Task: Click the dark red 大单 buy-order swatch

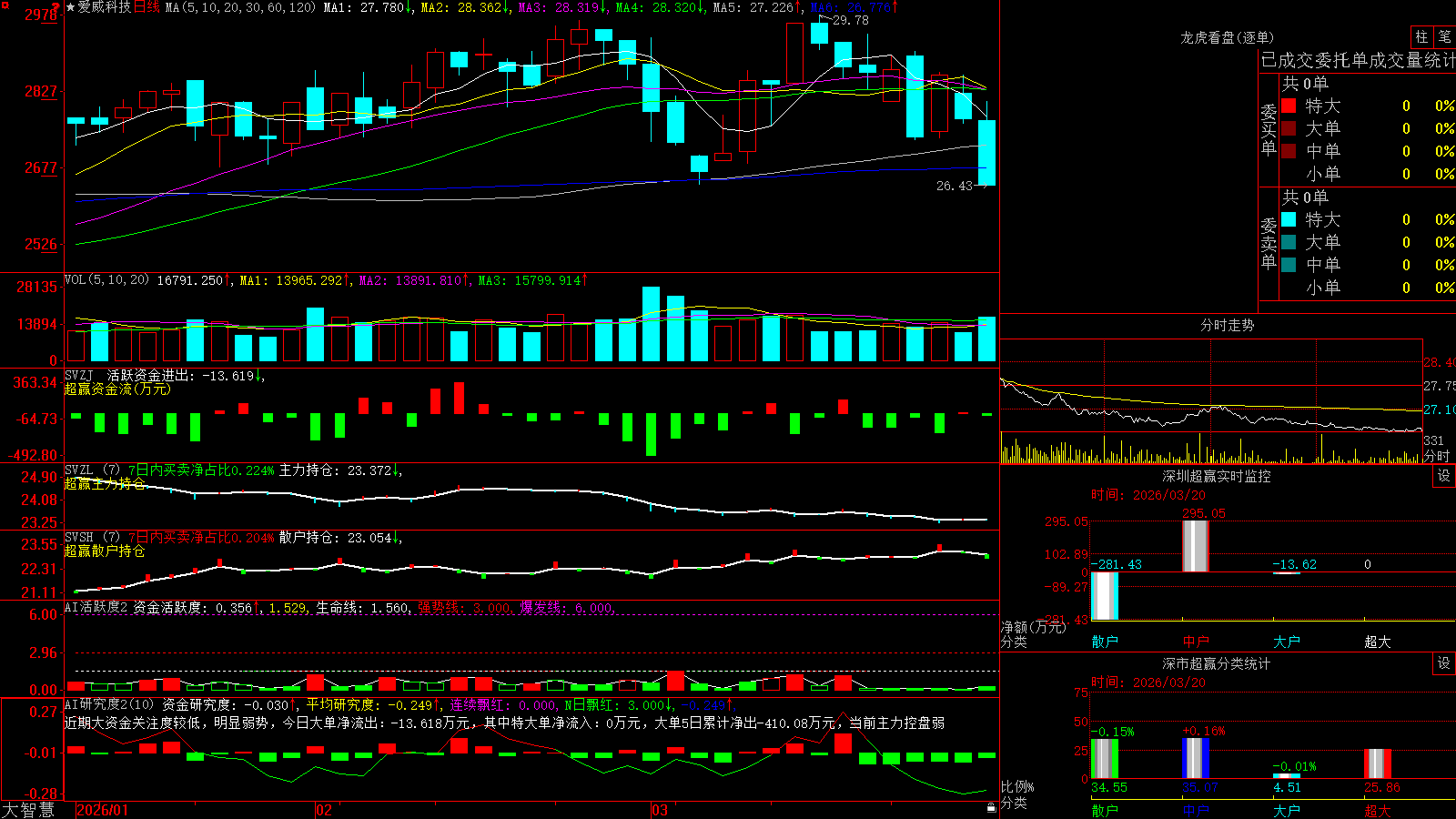Action: (x=1289, y=128)
